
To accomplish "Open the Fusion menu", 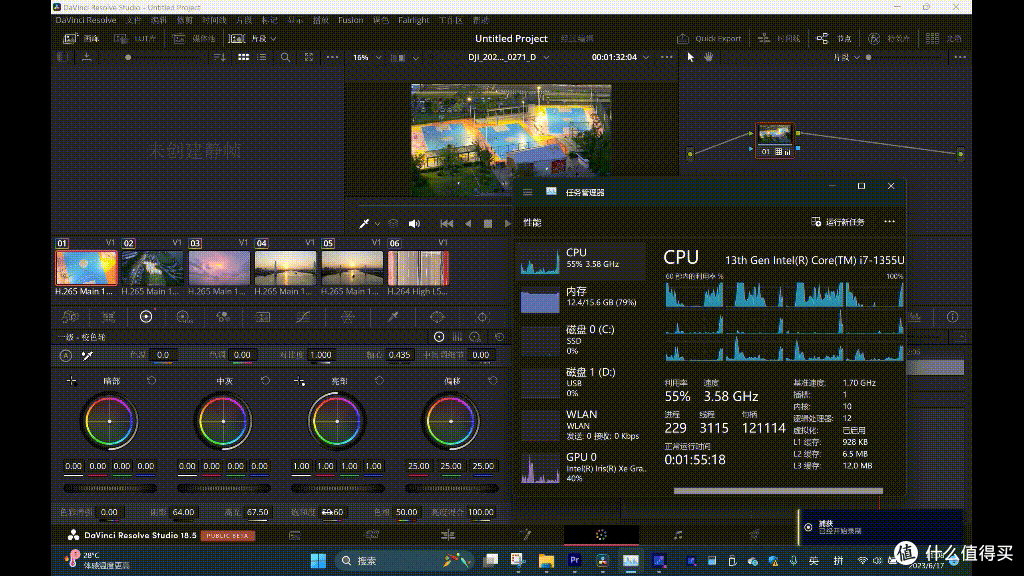I will coord(351,20).
